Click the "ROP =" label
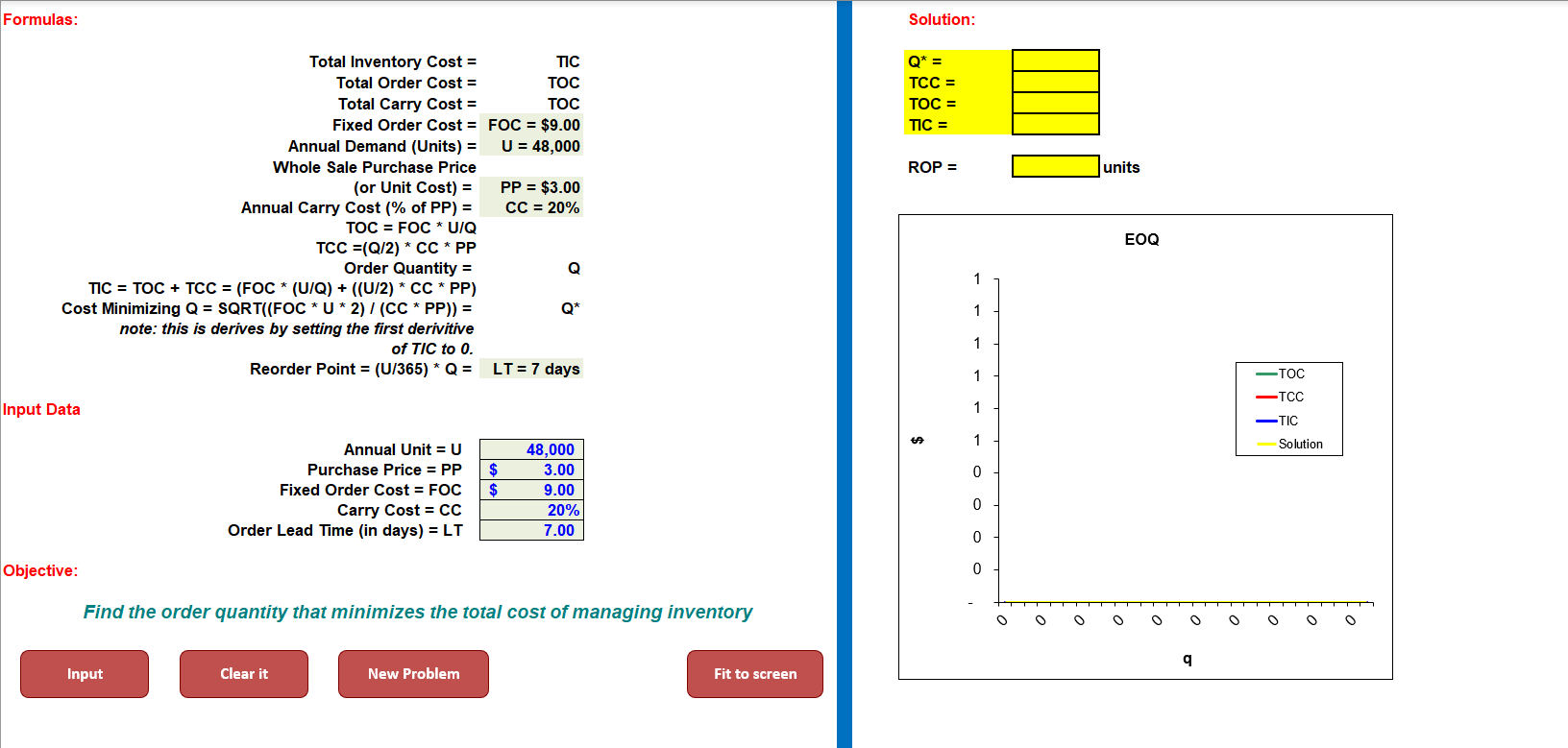Screen dimensions: 1568x748 pos(932,167)
